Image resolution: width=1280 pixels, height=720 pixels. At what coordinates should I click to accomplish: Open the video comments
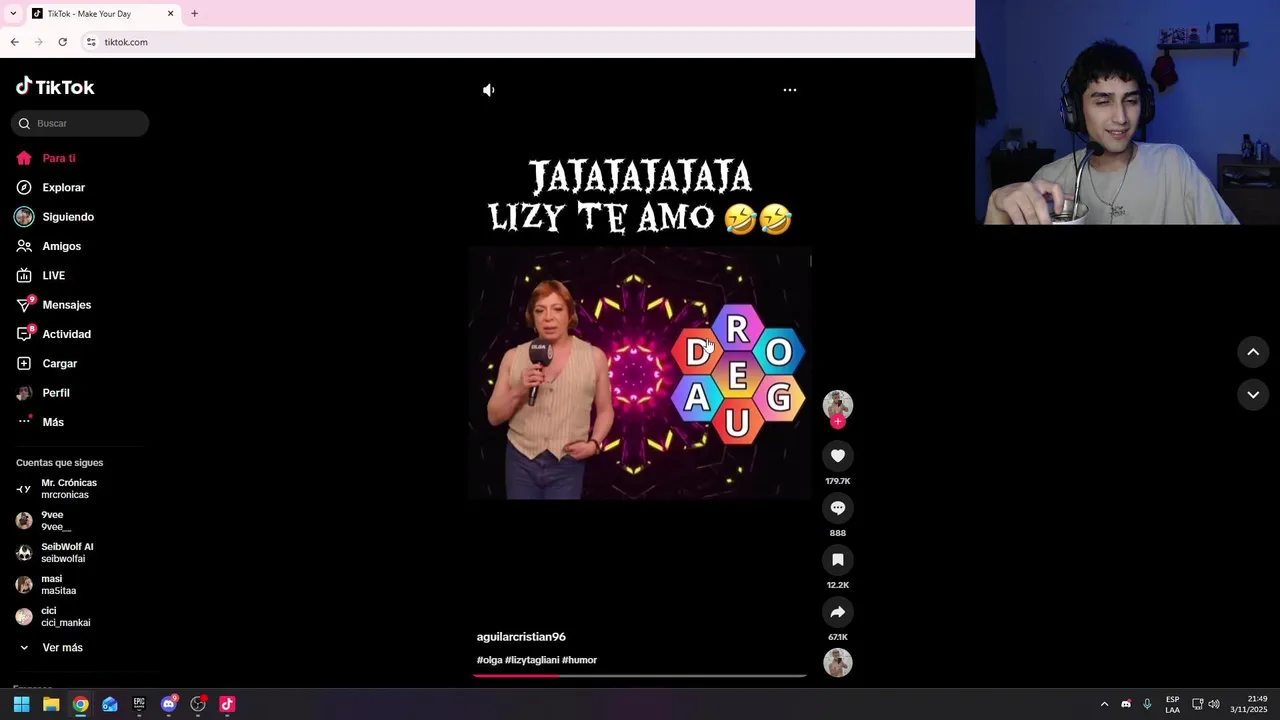coord(838,508)
